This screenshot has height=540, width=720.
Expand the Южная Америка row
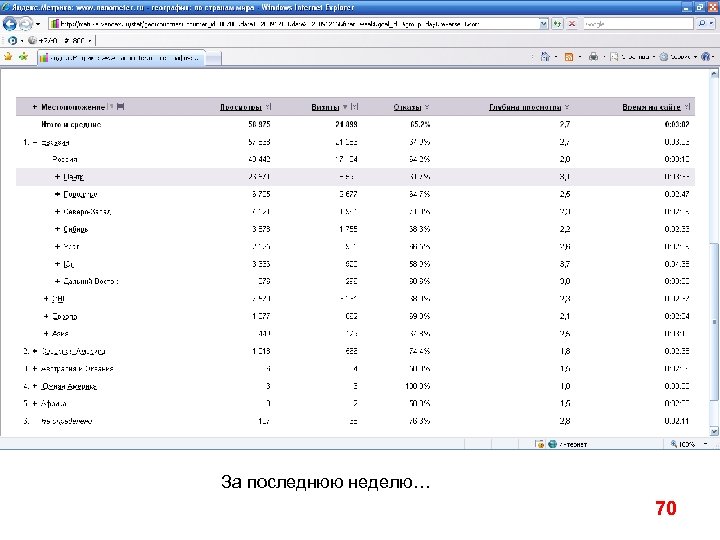pyautogui.click(x=34, y=386)
